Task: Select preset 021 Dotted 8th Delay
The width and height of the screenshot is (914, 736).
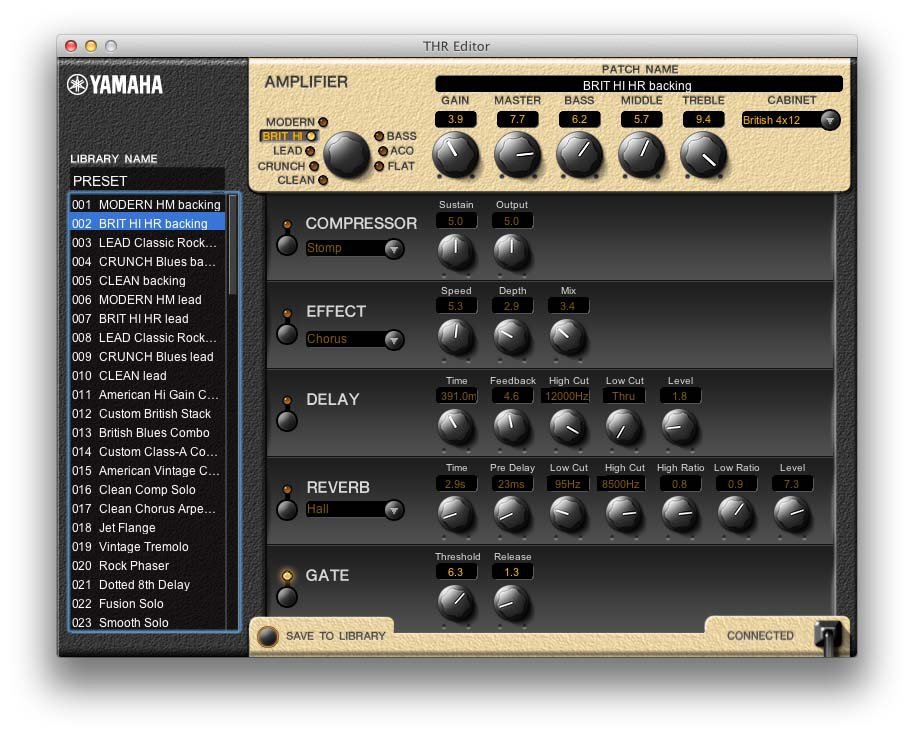Action: pyautogui.click(x=147, y=585)
